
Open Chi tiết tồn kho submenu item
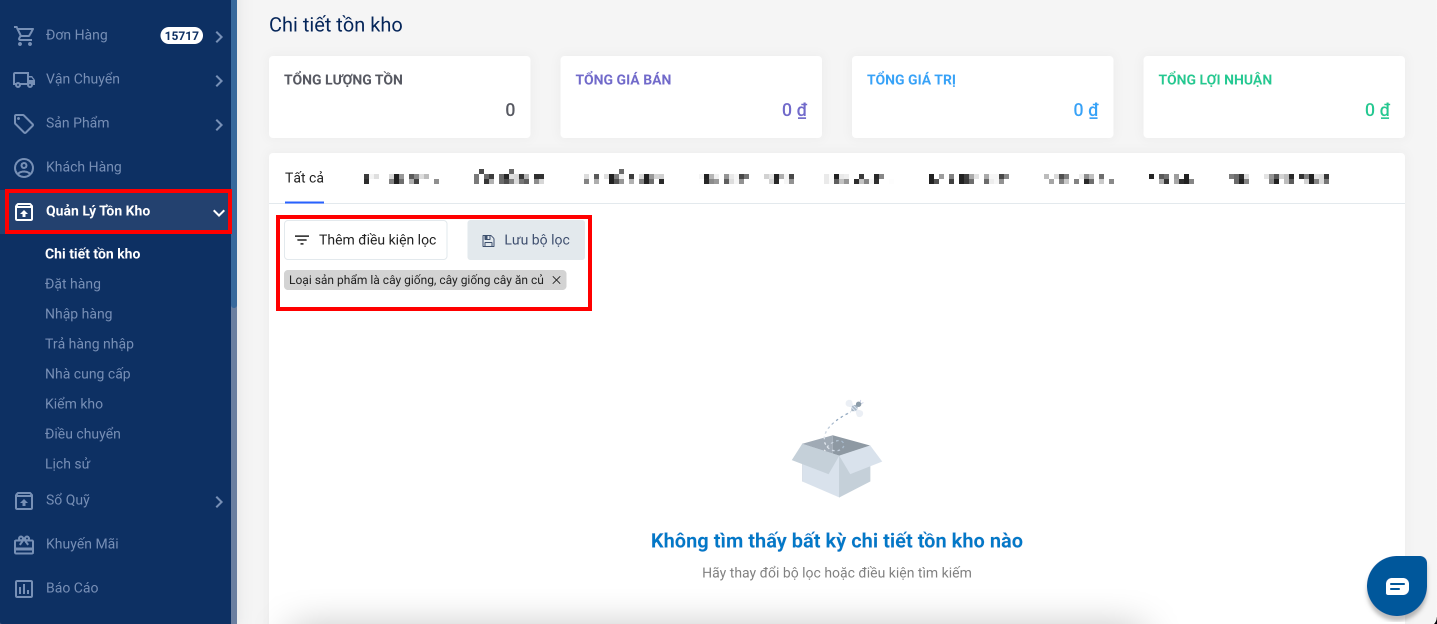pos(93,254)
